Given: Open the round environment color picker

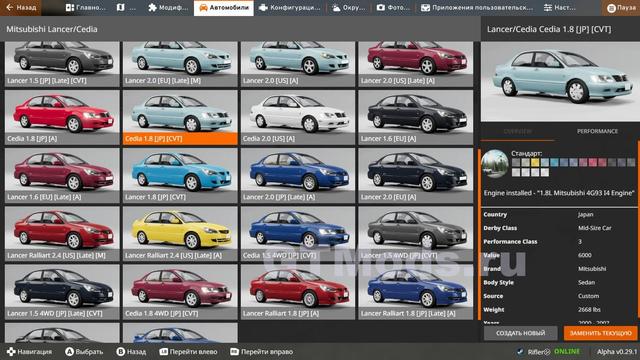Looking at the screenshot, I should point(495,164).
